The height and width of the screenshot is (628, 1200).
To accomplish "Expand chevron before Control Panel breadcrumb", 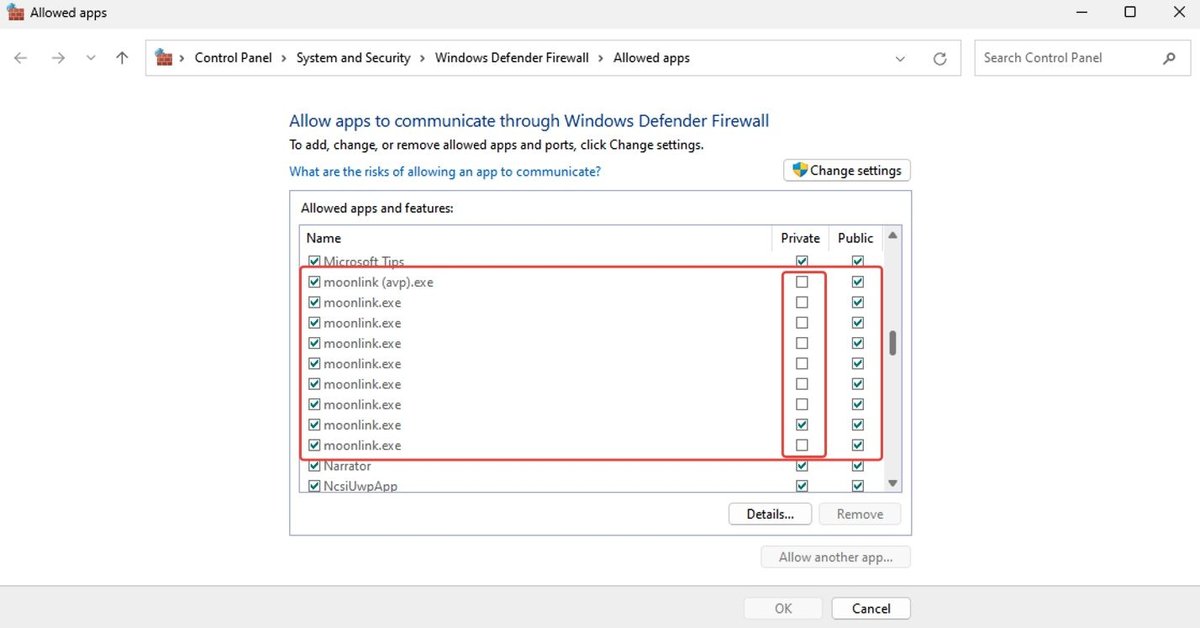I will tap(183, 58).
